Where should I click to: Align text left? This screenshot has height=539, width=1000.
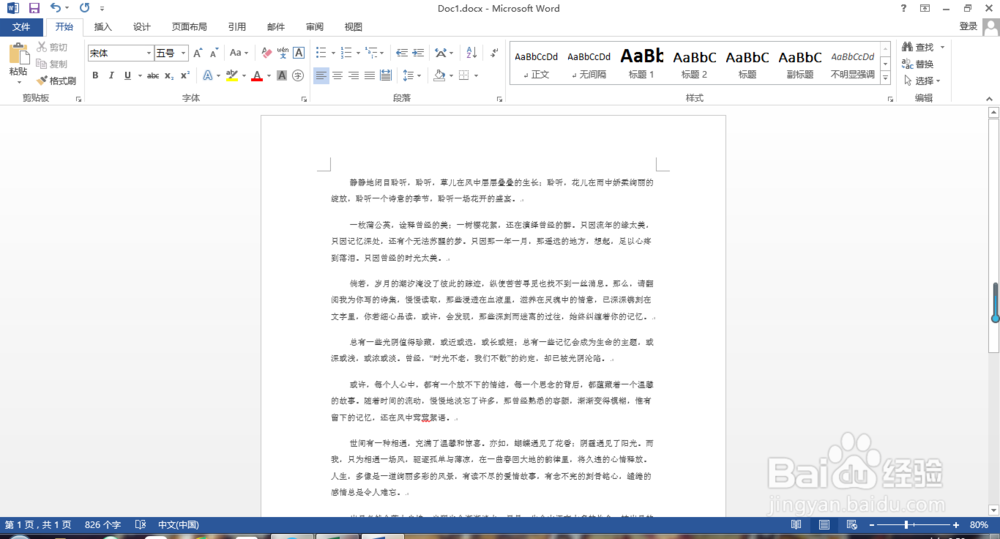(x=321, y=75)
